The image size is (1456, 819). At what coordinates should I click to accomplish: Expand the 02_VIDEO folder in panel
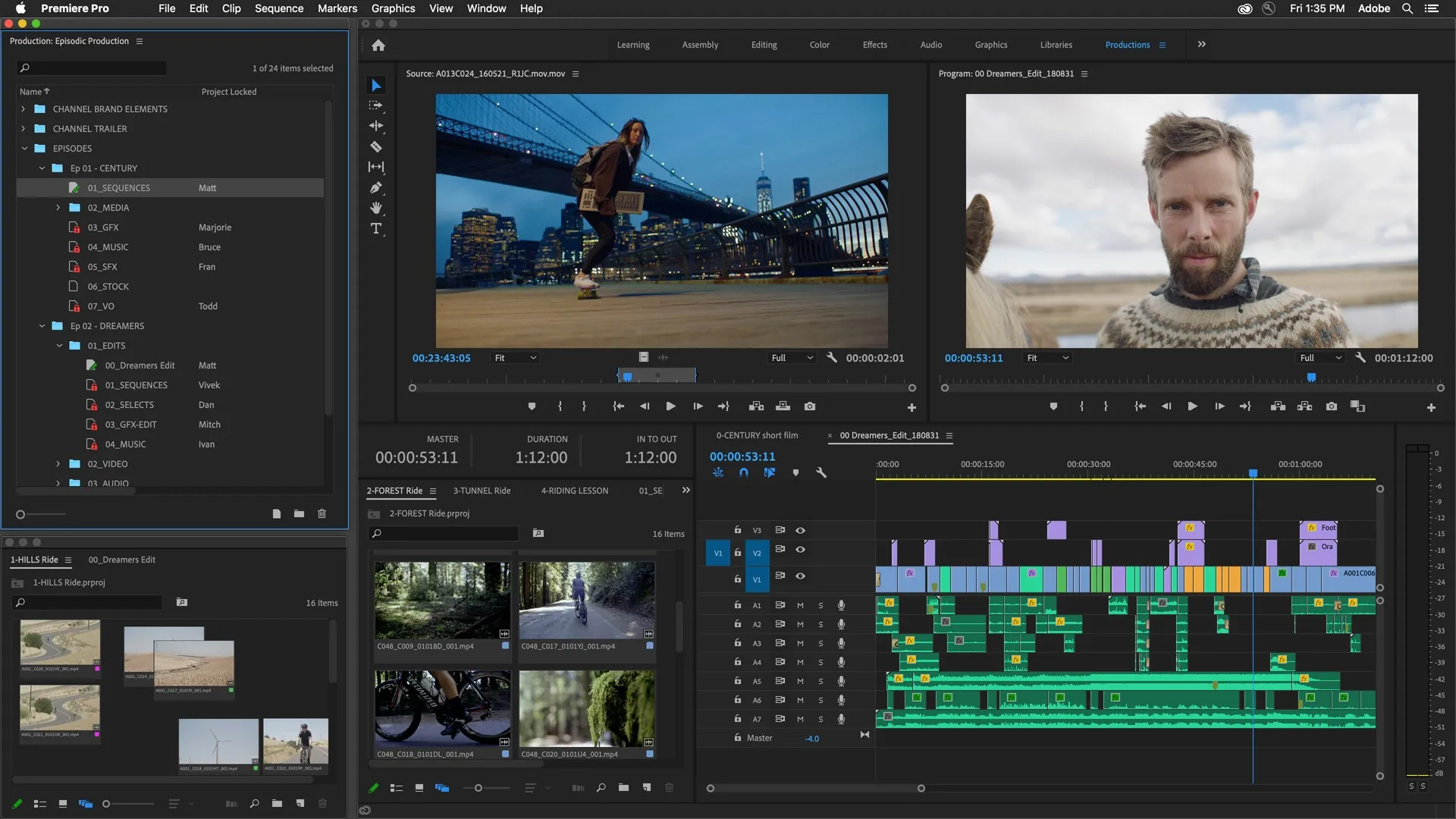58,463
